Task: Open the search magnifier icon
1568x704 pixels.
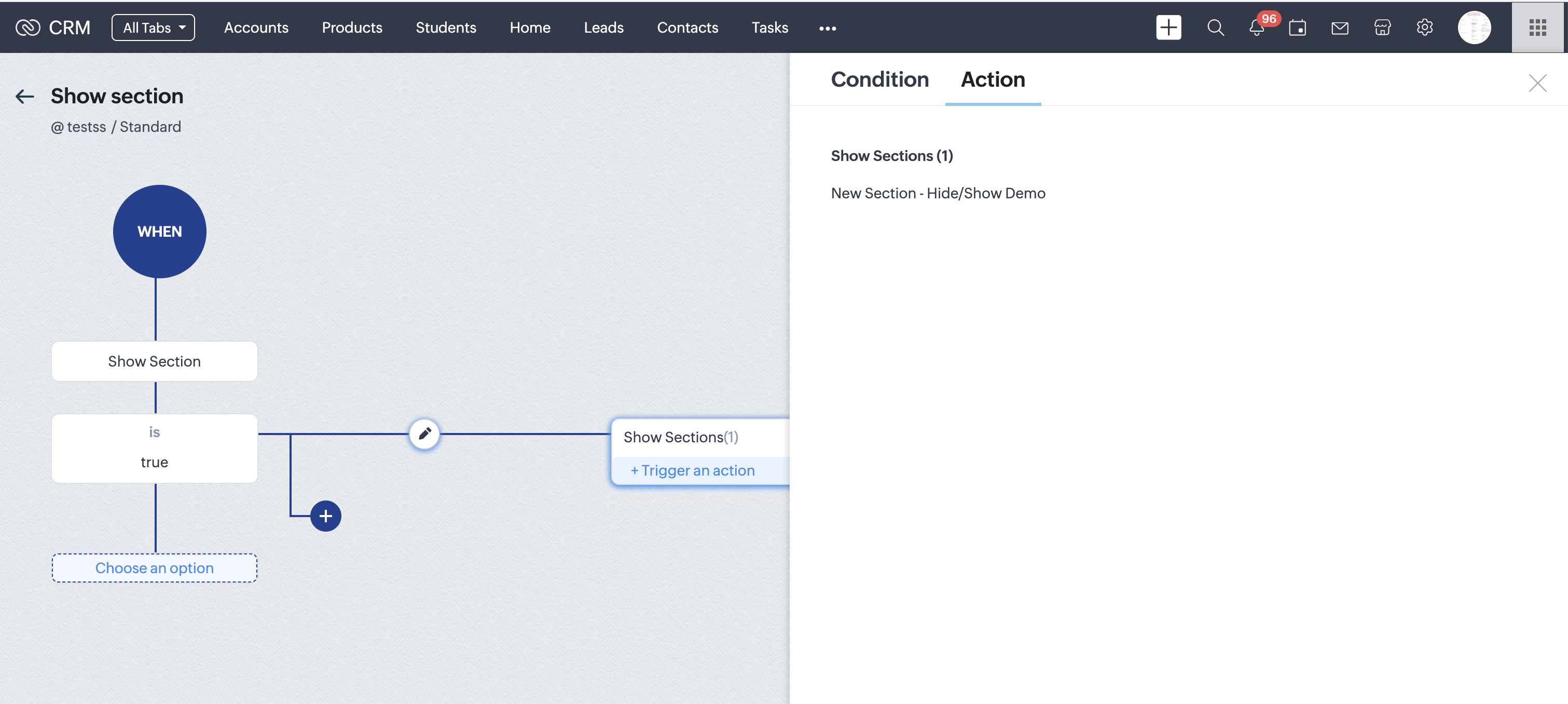Action: tap(1215, 28)
